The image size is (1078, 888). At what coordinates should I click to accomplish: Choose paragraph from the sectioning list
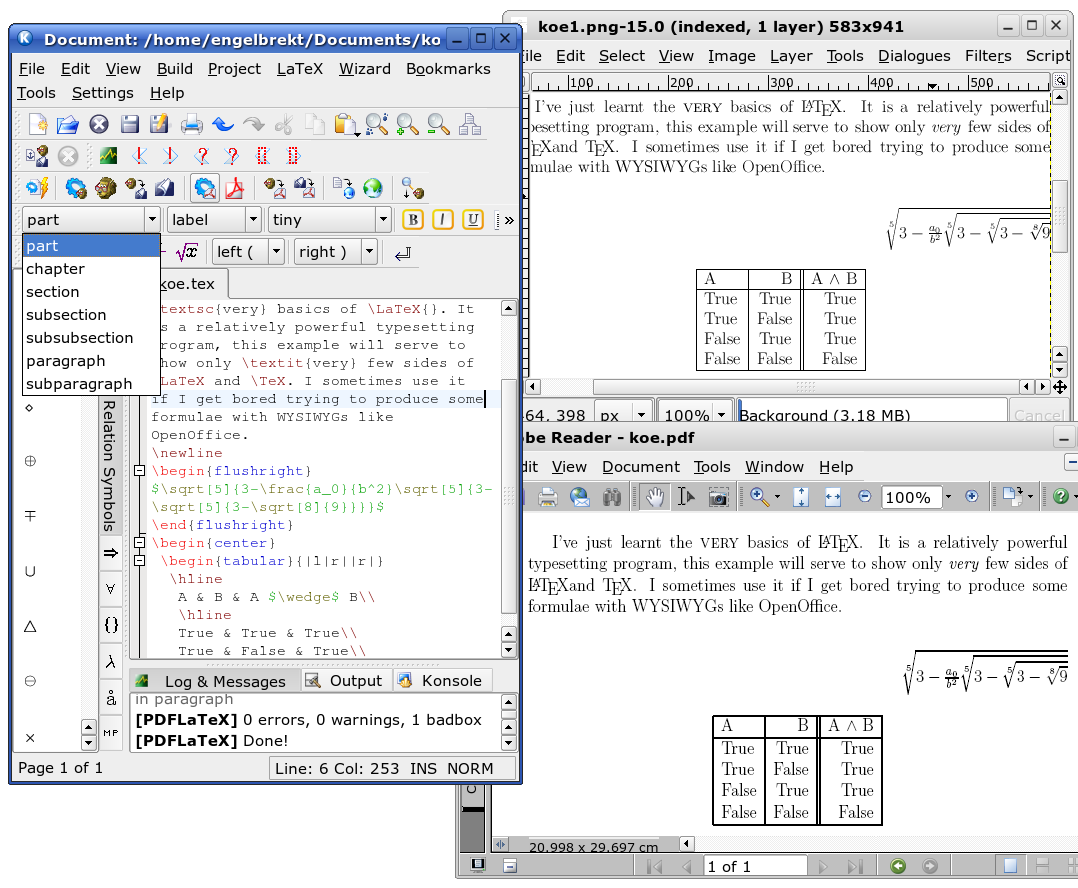click(91, 361)
